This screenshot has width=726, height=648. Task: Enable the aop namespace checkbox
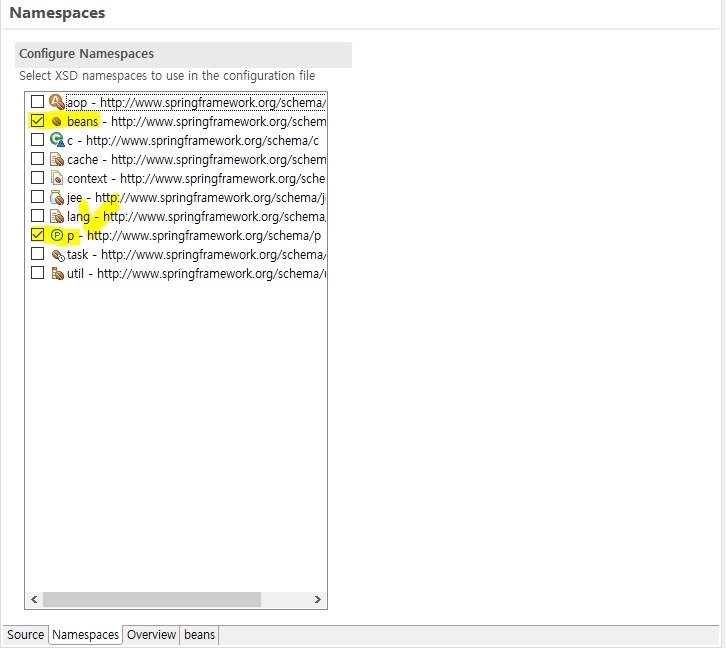point(38,101)
